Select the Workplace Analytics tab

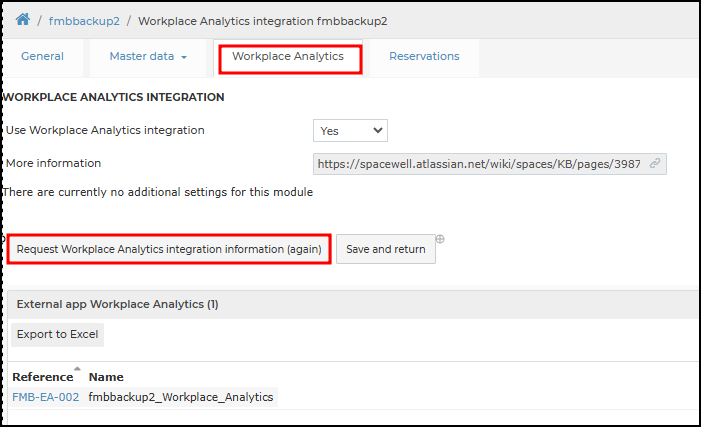[x=288, y=56]
